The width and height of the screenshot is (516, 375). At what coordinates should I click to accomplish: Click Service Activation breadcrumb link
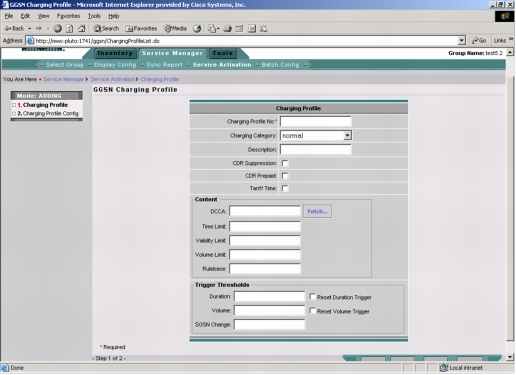[113, 79]
